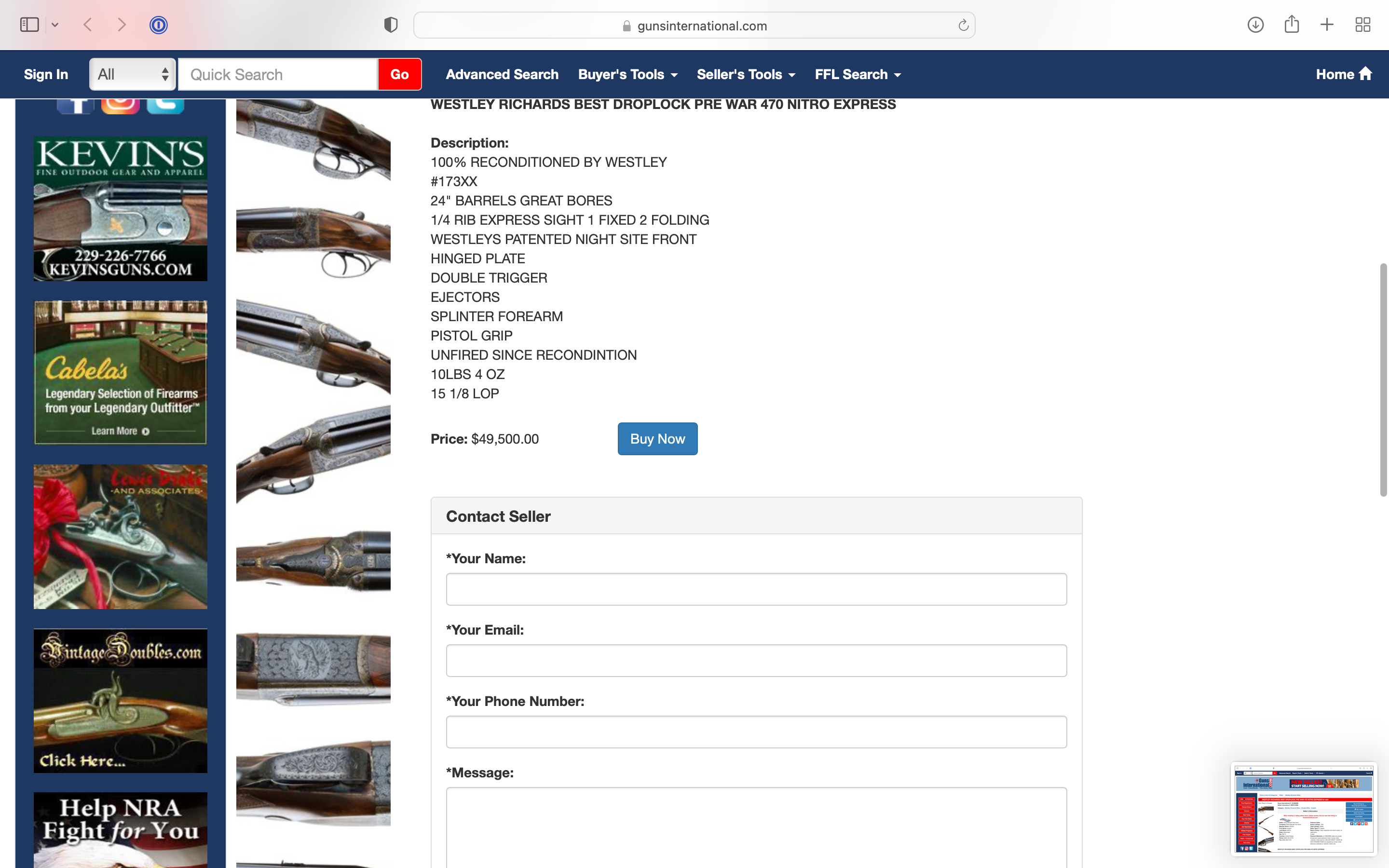Click into the Message text area
1389x868 pixels.
[756, 828]
